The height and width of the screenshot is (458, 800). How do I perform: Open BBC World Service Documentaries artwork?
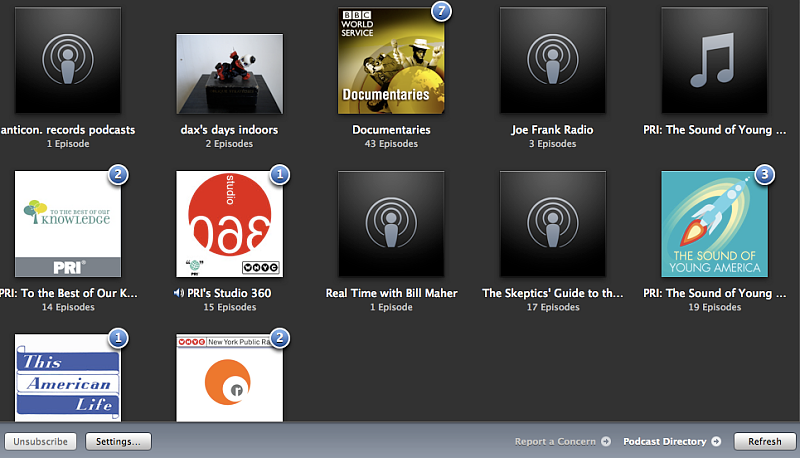click(391, 60)
